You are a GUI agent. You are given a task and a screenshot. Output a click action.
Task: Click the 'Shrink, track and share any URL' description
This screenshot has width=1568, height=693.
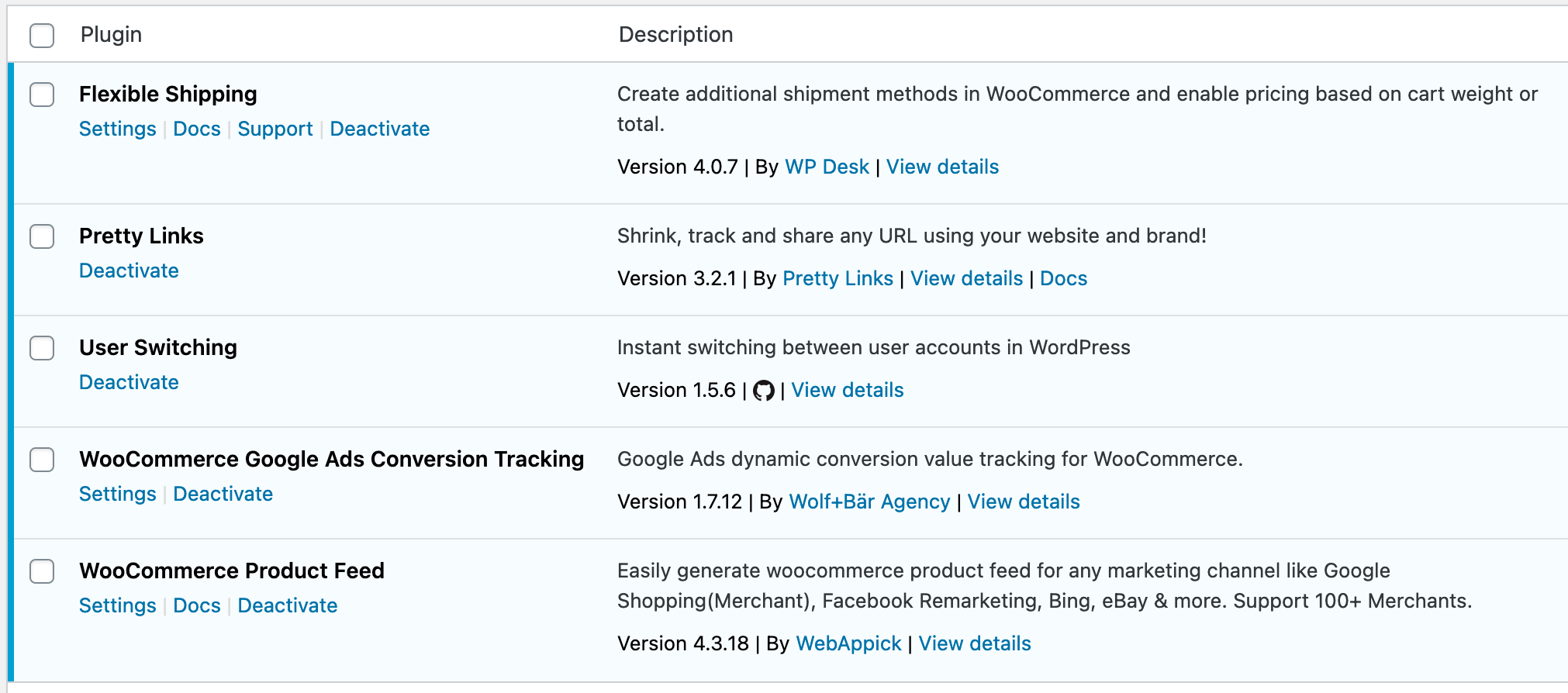click(912, 236)
